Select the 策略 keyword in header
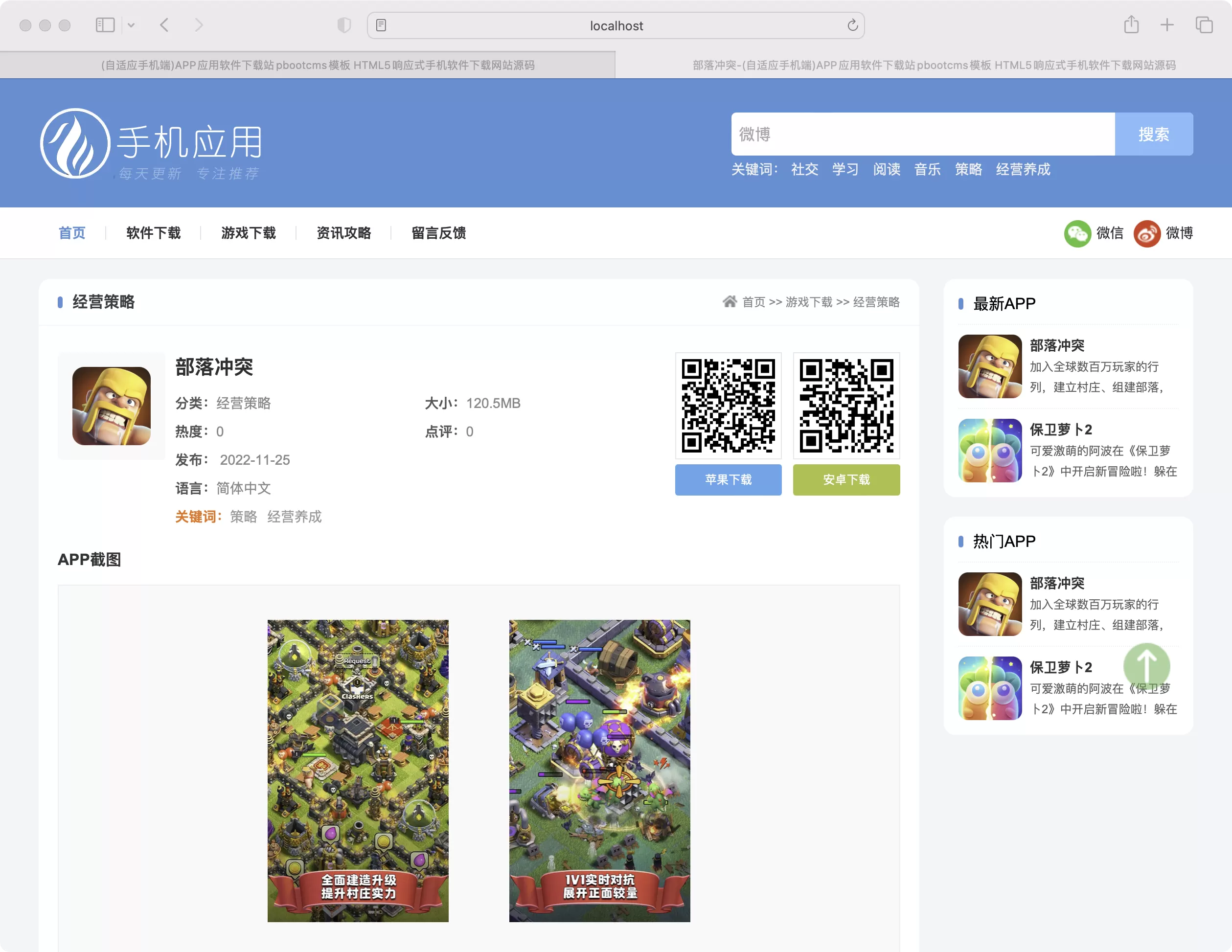This screenshot has width=1232, height=952. click(x=969, y=169)
